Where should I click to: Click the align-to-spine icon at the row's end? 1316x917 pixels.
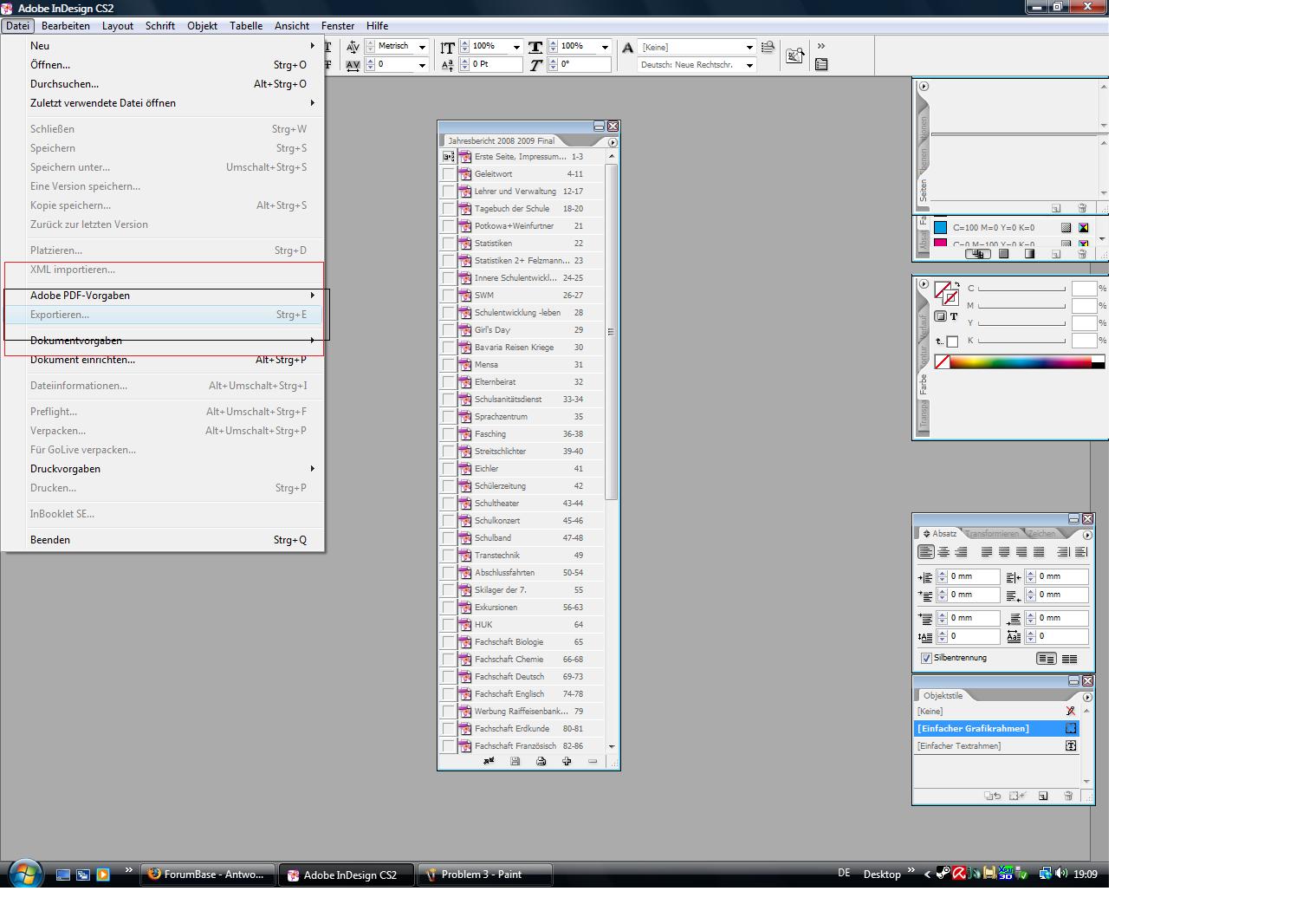tap(1081, 551)
